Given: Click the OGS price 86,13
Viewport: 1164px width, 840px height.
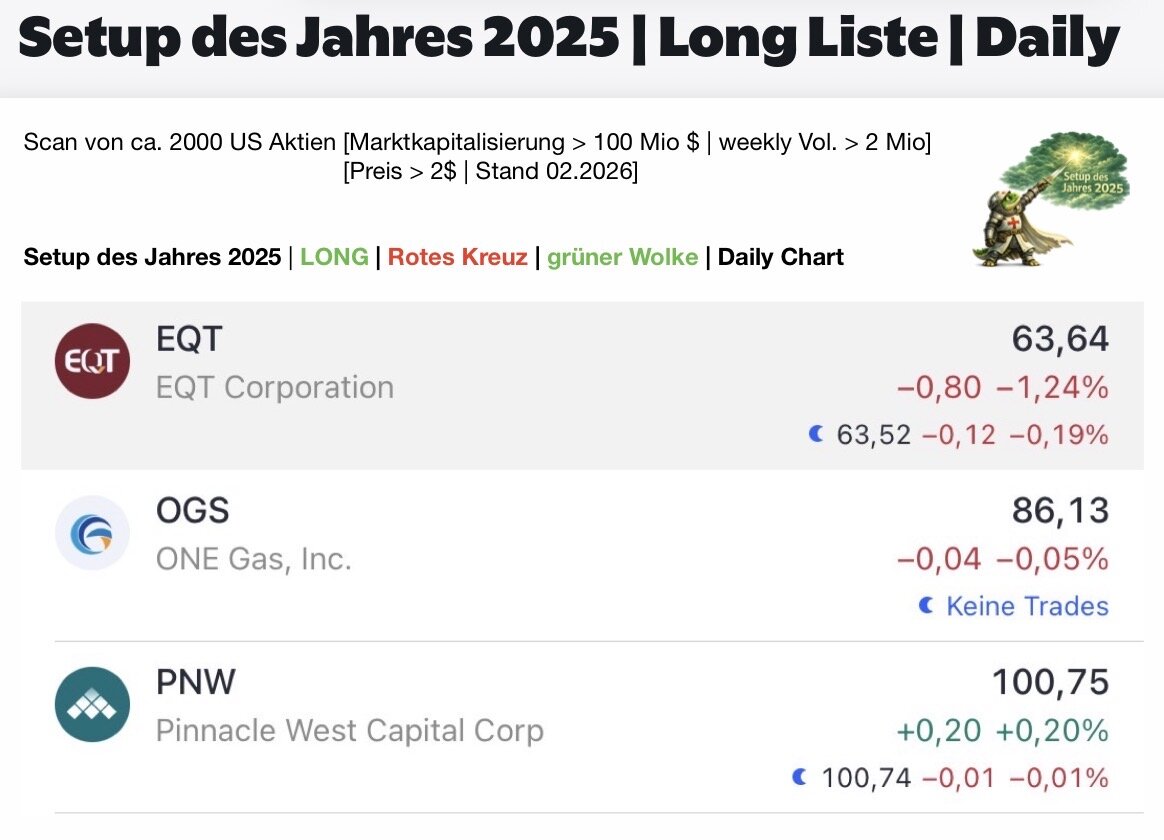Looking at the screenshot, I should coord(1060,511).
